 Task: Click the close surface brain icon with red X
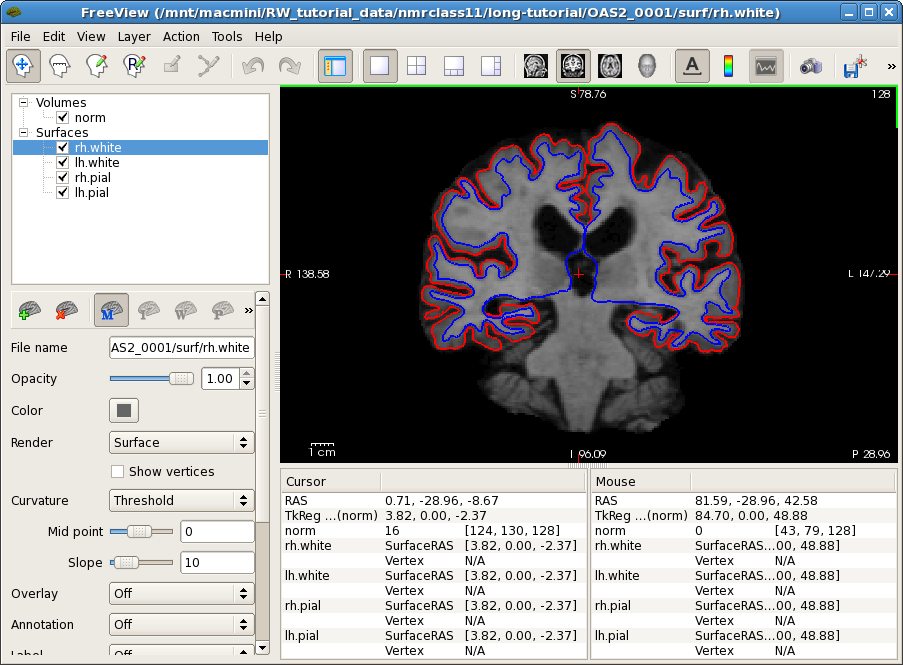(67, 310)
